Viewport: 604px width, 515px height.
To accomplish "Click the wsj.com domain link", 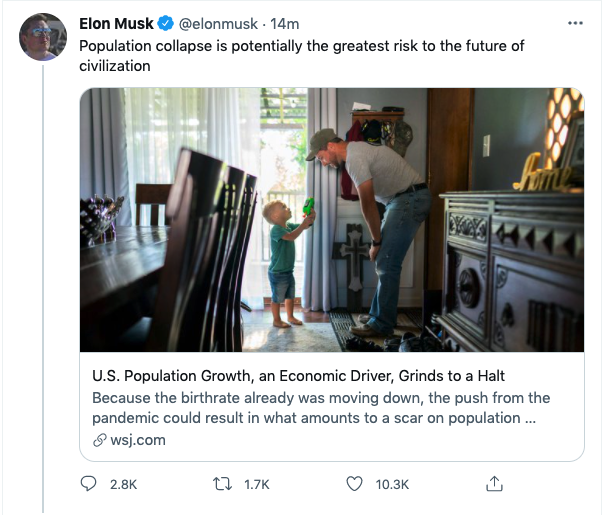I will click(138, 440).
